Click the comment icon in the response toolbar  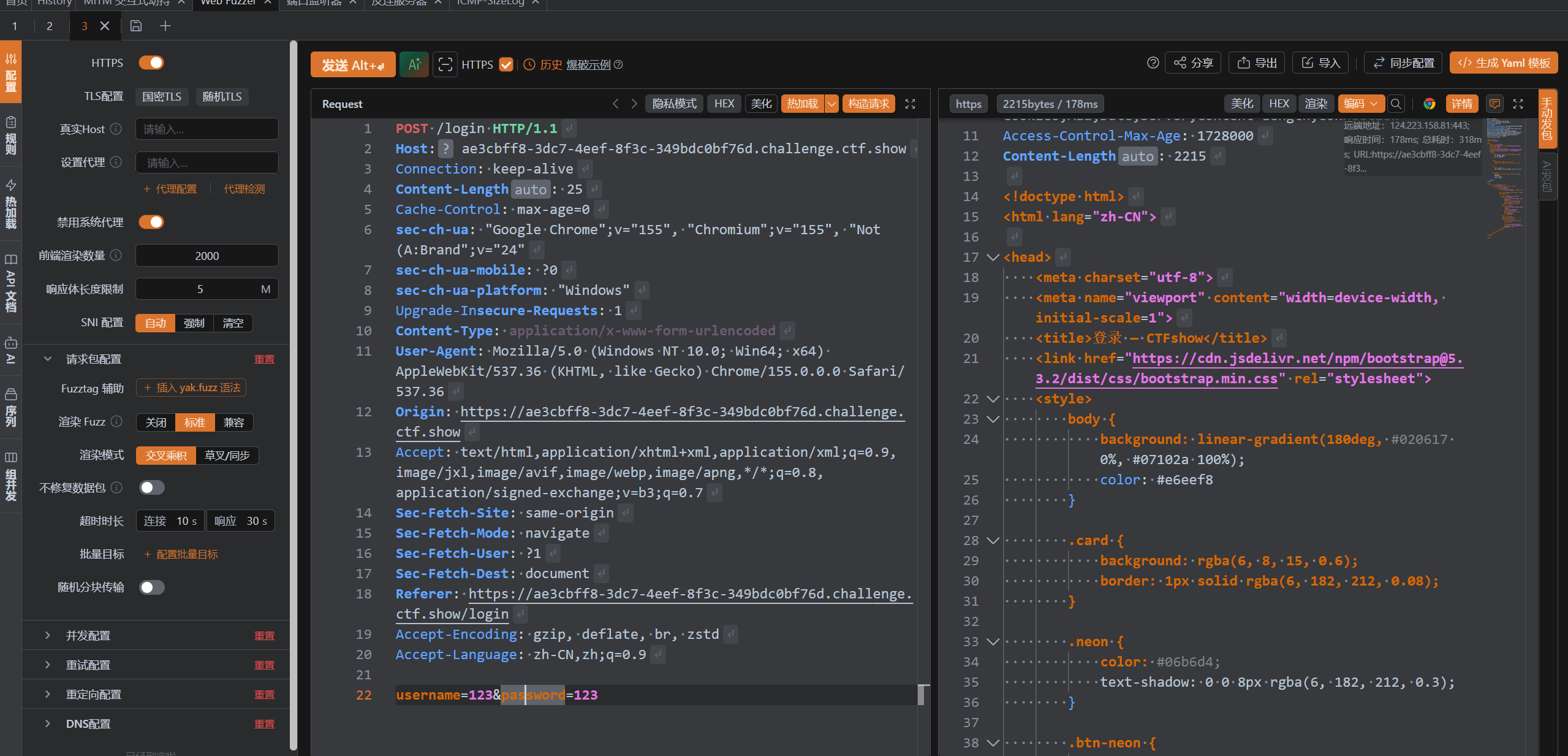point(1494,104)
